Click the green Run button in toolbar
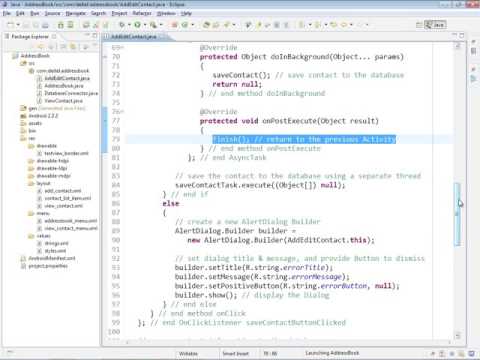480x360 pixels. click(137, 25)
